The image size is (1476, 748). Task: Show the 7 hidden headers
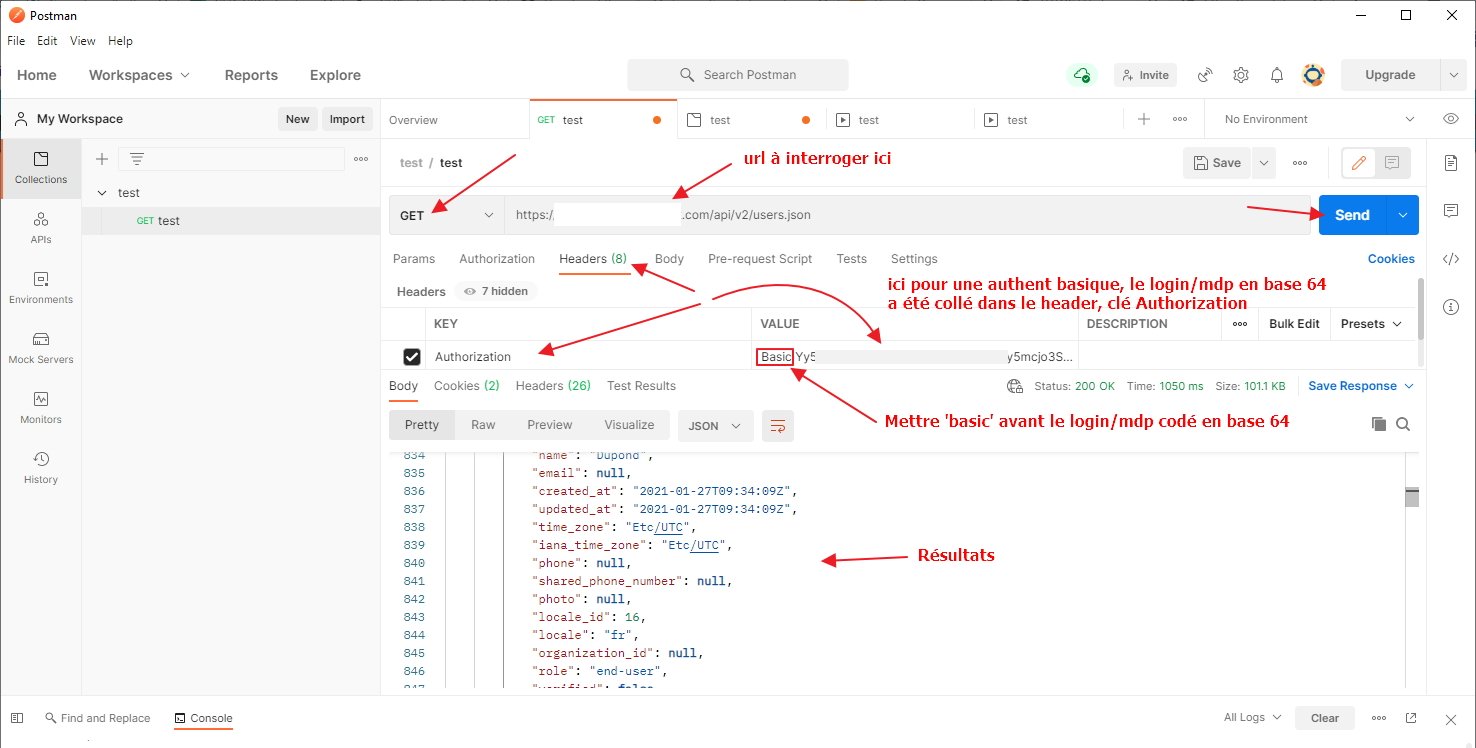coord(496,291)
